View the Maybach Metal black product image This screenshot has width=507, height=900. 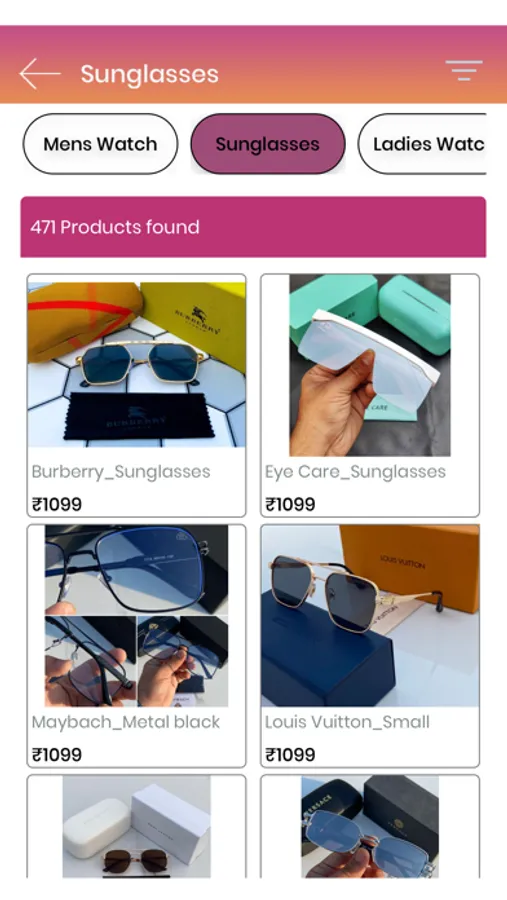pyautogui.click(x=137, y=615)
